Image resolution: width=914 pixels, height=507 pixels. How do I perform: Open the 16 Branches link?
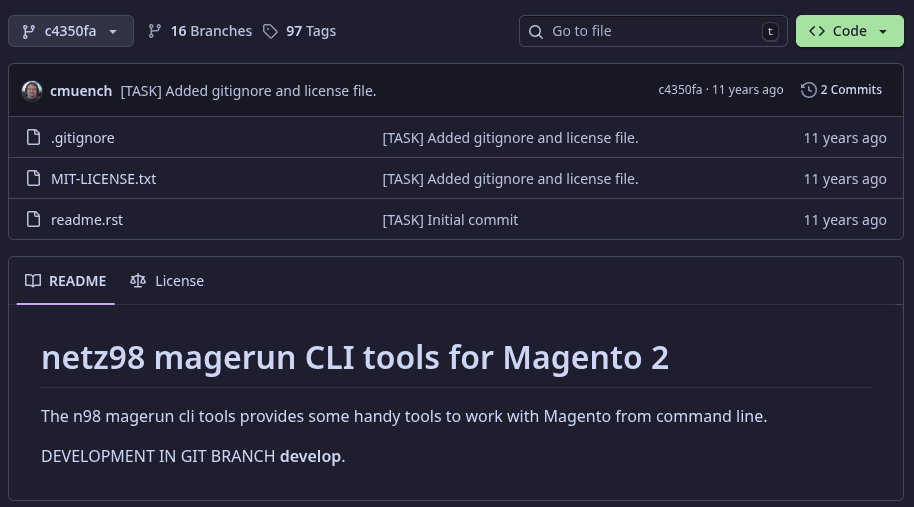click(x=200, y=31)
